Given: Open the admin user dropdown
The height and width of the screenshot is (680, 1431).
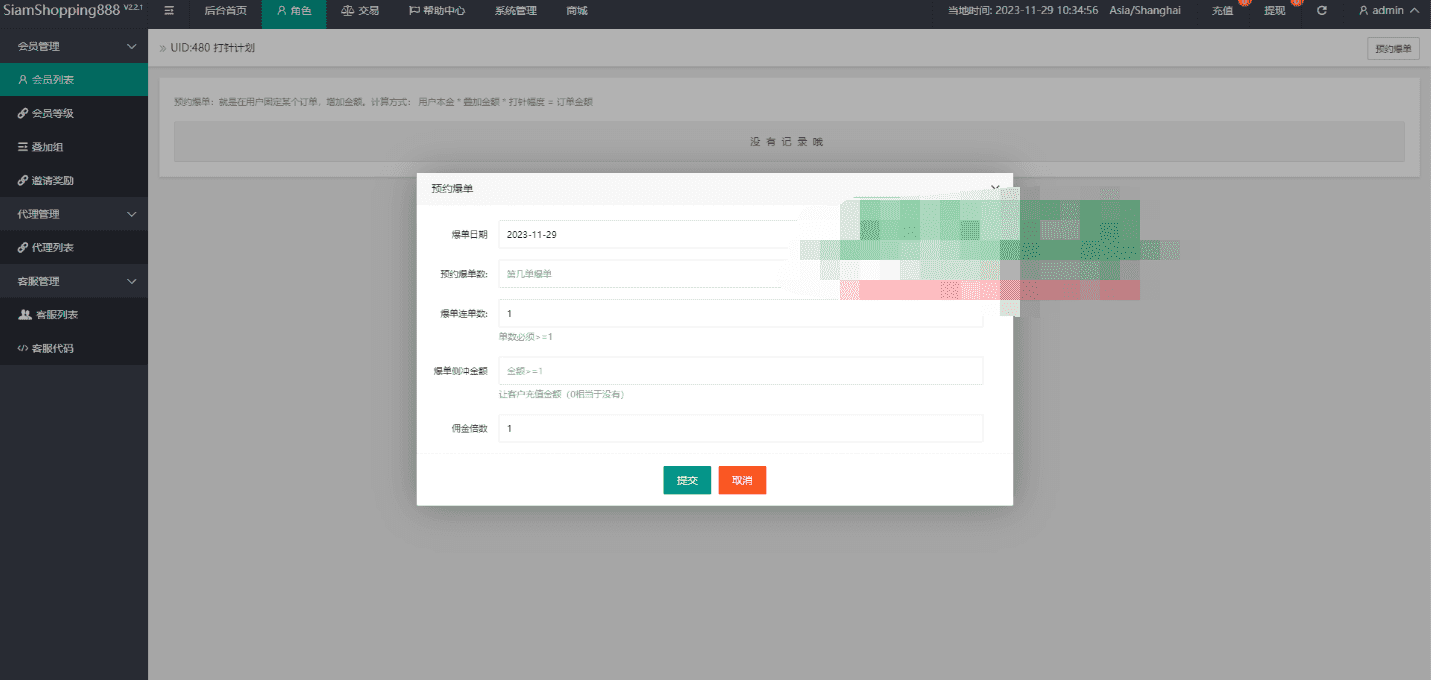Looking at the screenshot, I should tap(1388, 11).
